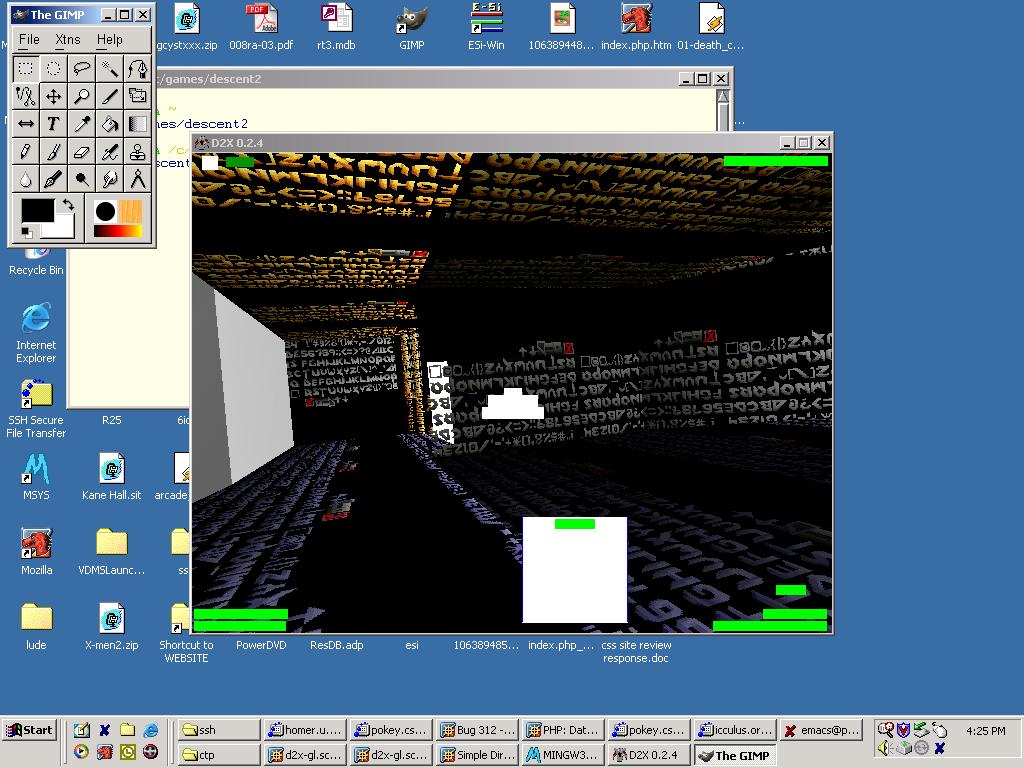Click the white background color swatch
This screenshot has height=768, width=1024.
tap(63, 229)
